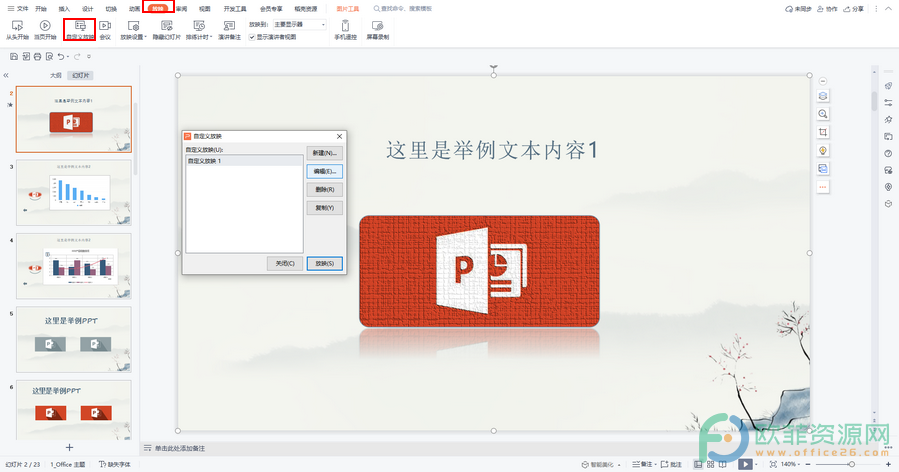Open the File (文件) menu
Viewport: 899px width, 472px height.
[x=18, y=9]
